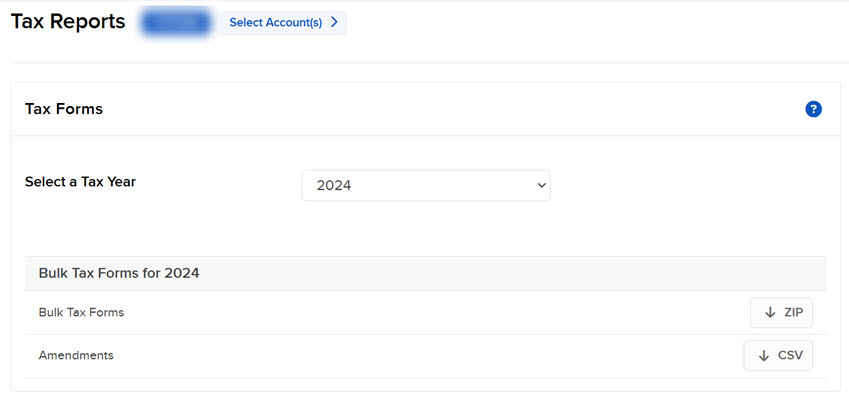Click the Select a Tax Year label
Viewport: 849px width, 401px height.
[x=80, y=182]
